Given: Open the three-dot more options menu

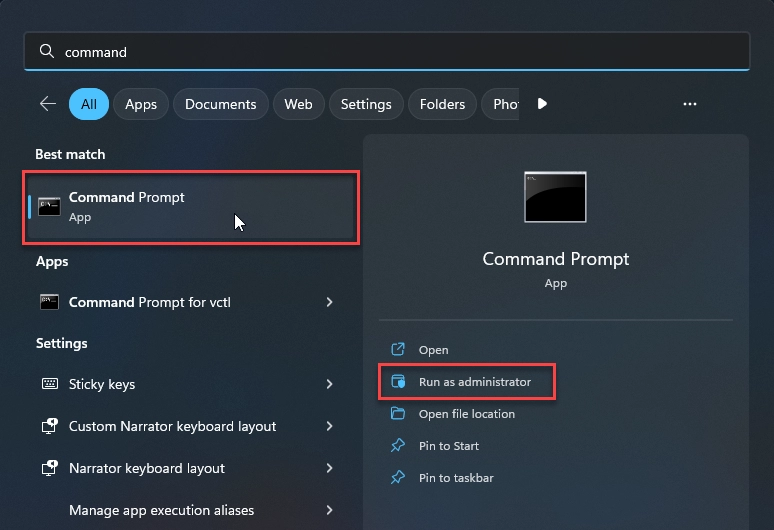Looking at the screenshot, I should click(690, 104).
